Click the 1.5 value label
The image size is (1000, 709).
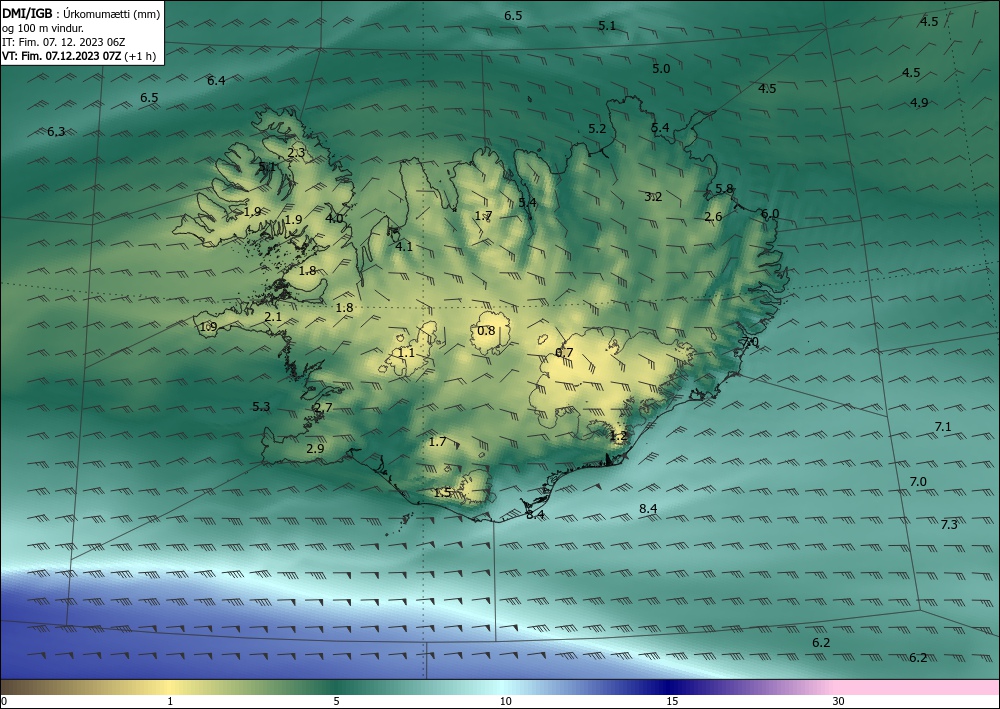click(x=442, y=492)
